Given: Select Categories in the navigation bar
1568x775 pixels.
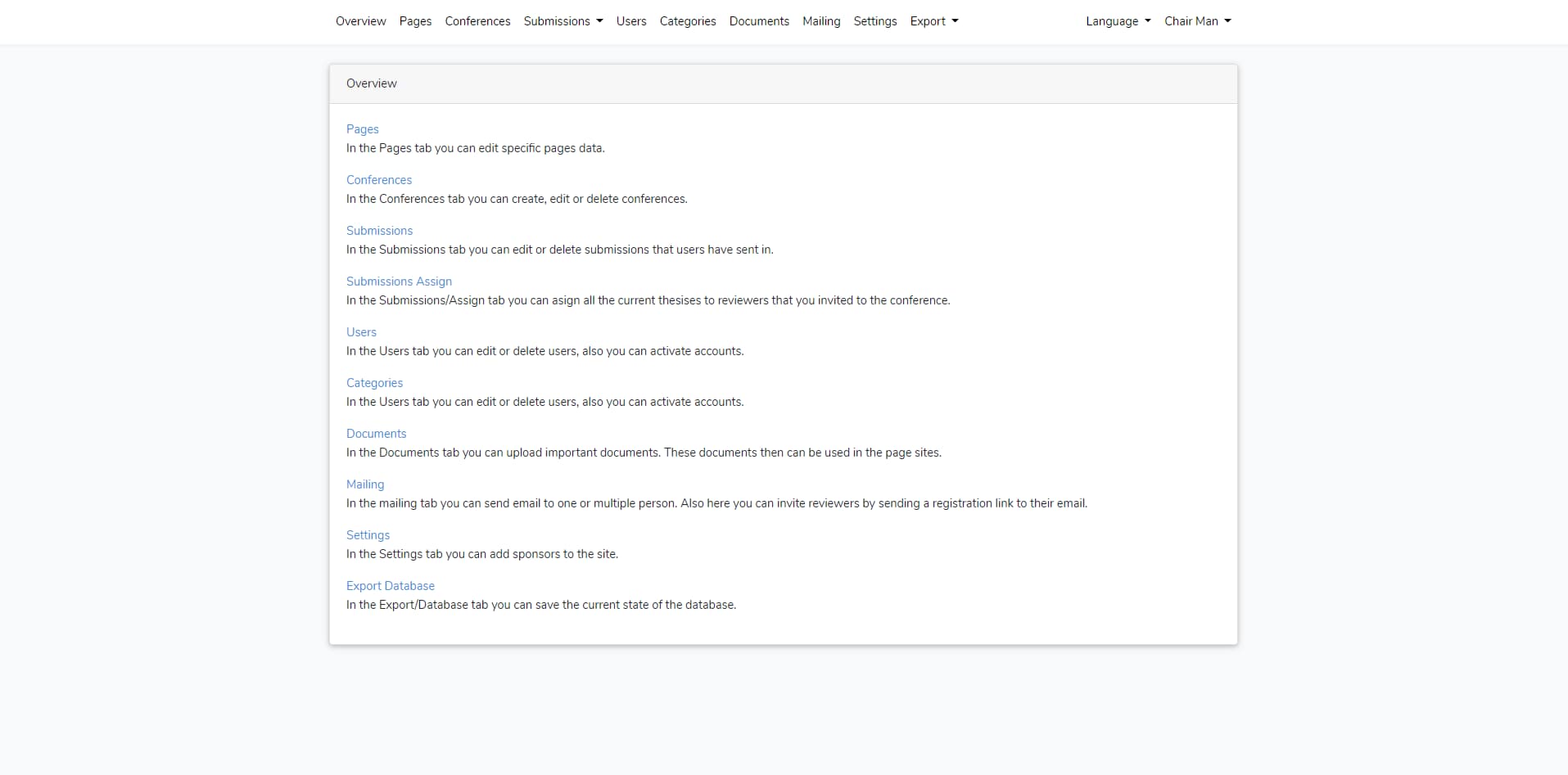Looking at the screenshot, I should [x=688, y=21].
